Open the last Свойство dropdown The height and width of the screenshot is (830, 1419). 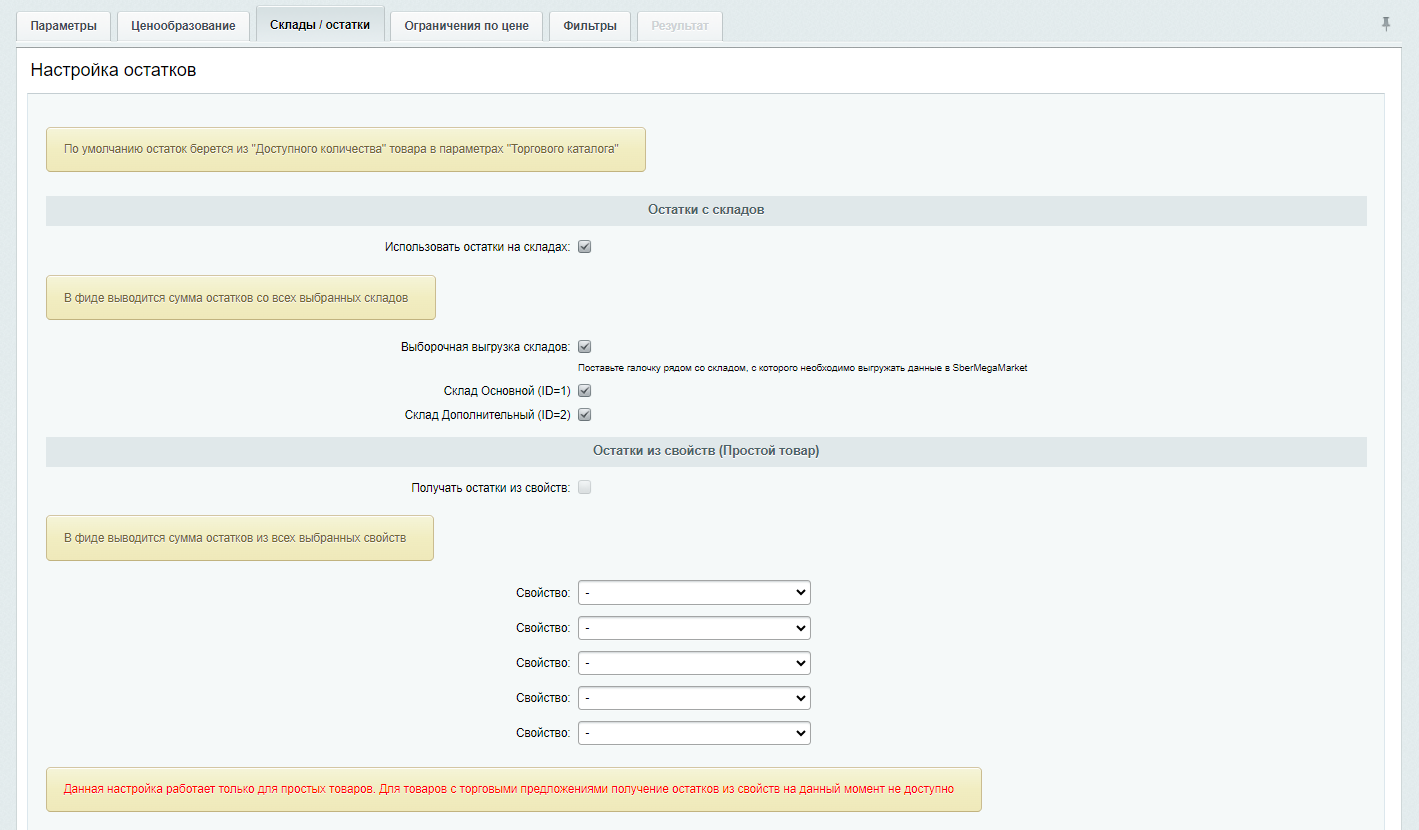pos(694,733)
